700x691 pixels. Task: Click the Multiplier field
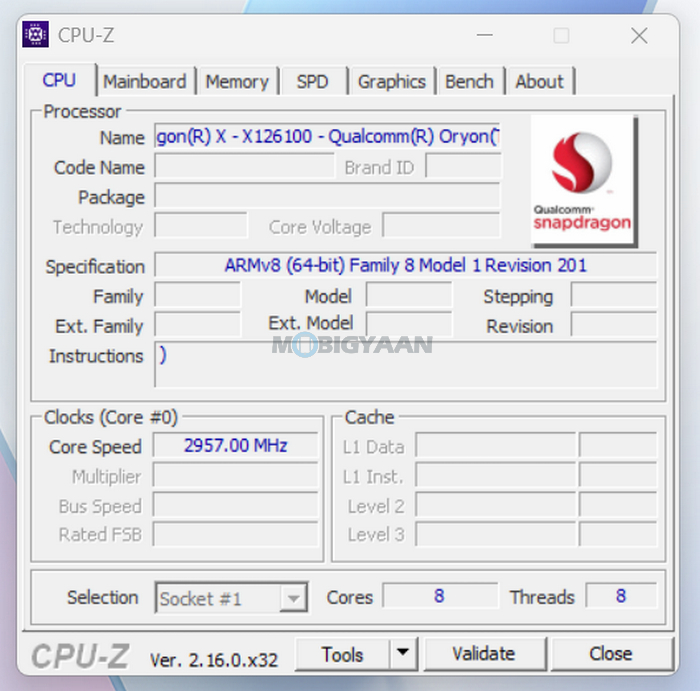pyautogui.click(x=235, y=475)
